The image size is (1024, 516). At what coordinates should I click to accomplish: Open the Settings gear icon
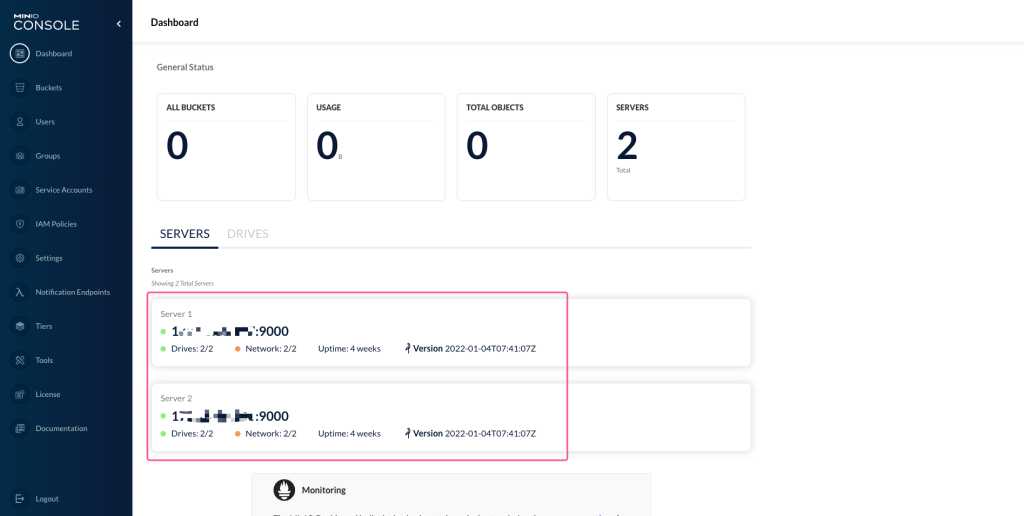pos(19,258)
